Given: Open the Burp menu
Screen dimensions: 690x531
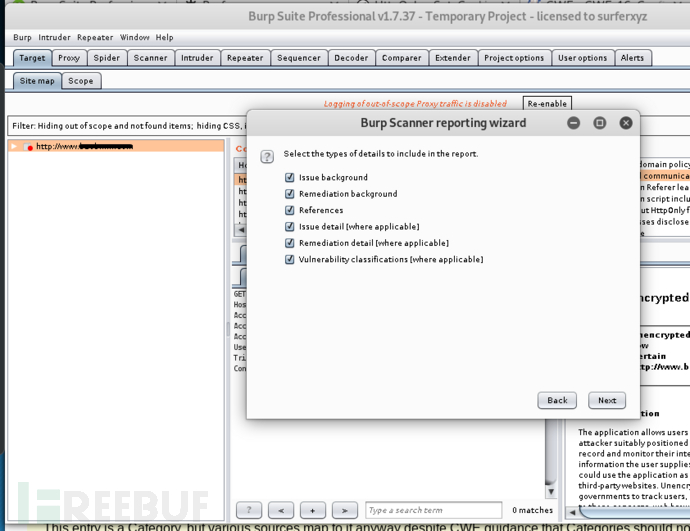Looking at the screenshot, I should pos(22,37).
